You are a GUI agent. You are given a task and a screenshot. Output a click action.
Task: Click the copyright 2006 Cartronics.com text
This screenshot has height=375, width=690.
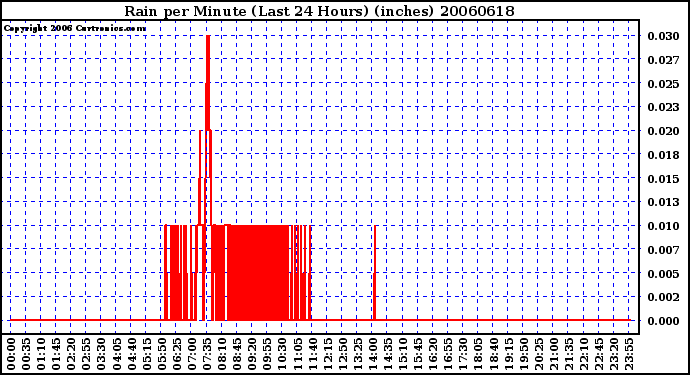click(75, 29)
